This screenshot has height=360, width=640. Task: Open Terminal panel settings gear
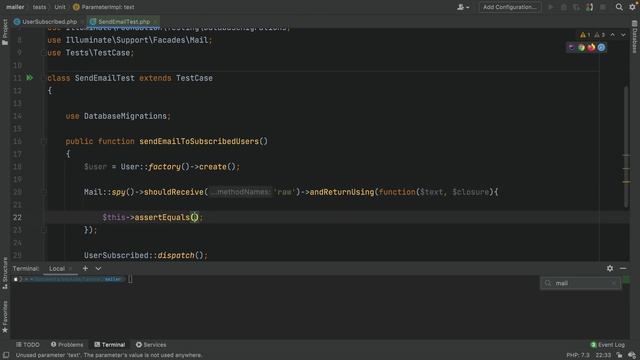click(x=610, y=268)
